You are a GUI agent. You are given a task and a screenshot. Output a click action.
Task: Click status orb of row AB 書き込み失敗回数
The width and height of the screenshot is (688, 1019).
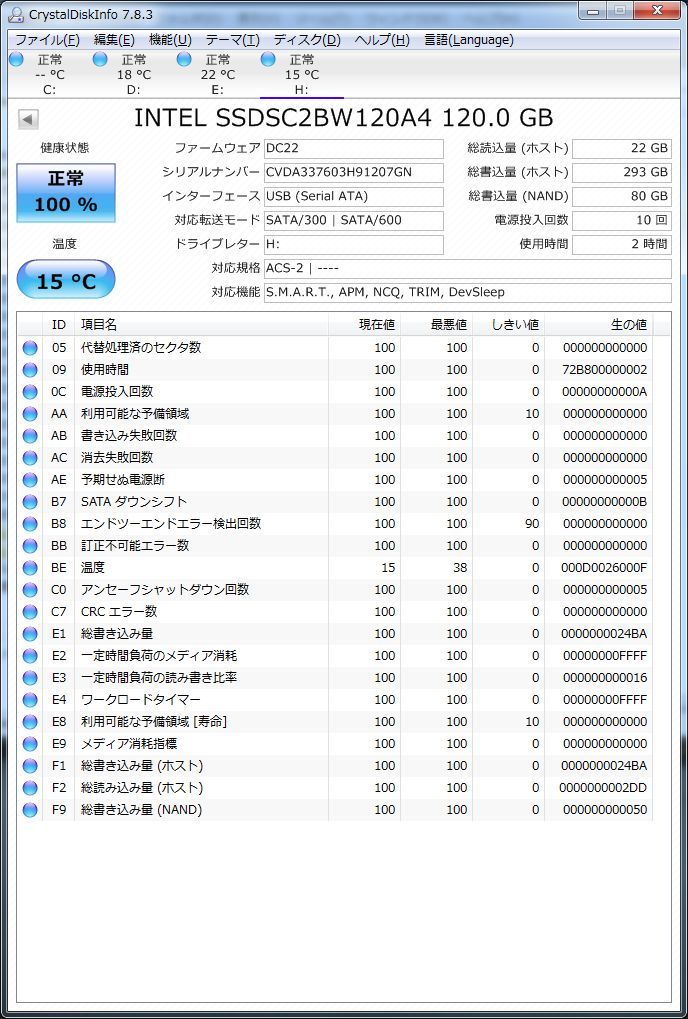30,436
